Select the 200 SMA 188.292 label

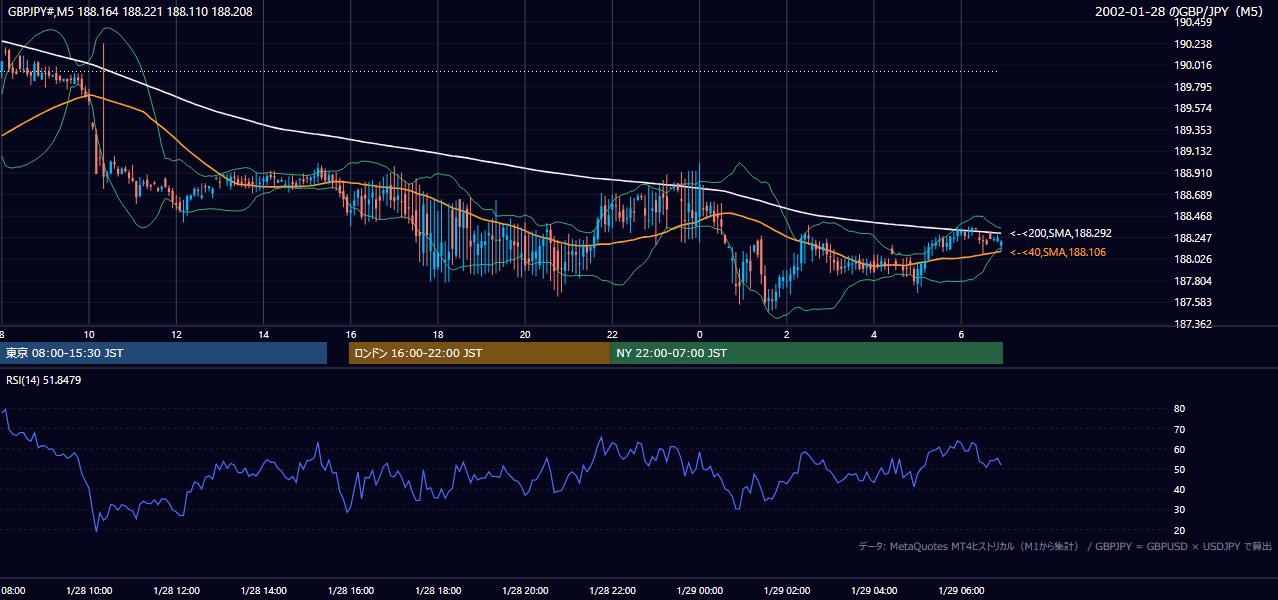coord(1061,233)
